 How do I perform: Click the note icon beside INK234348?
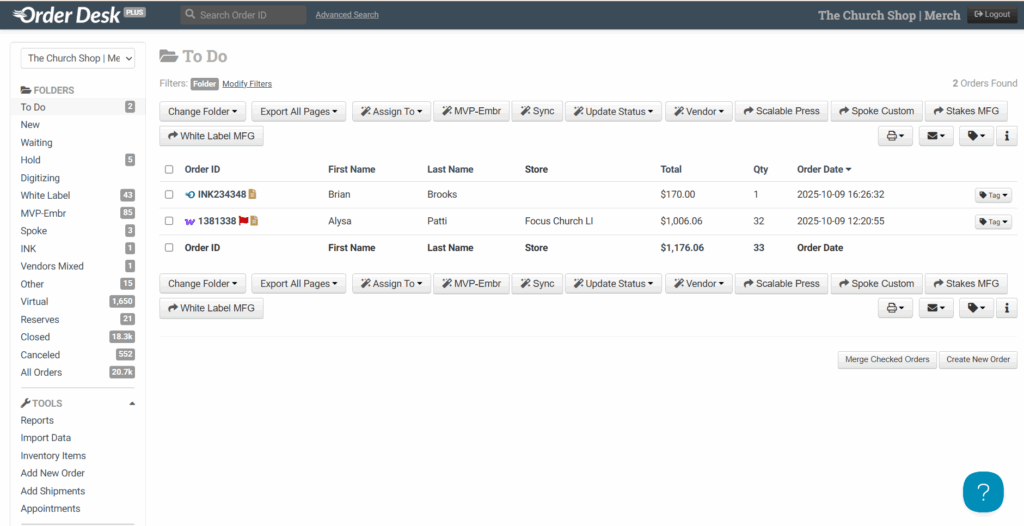coord(253,195)
